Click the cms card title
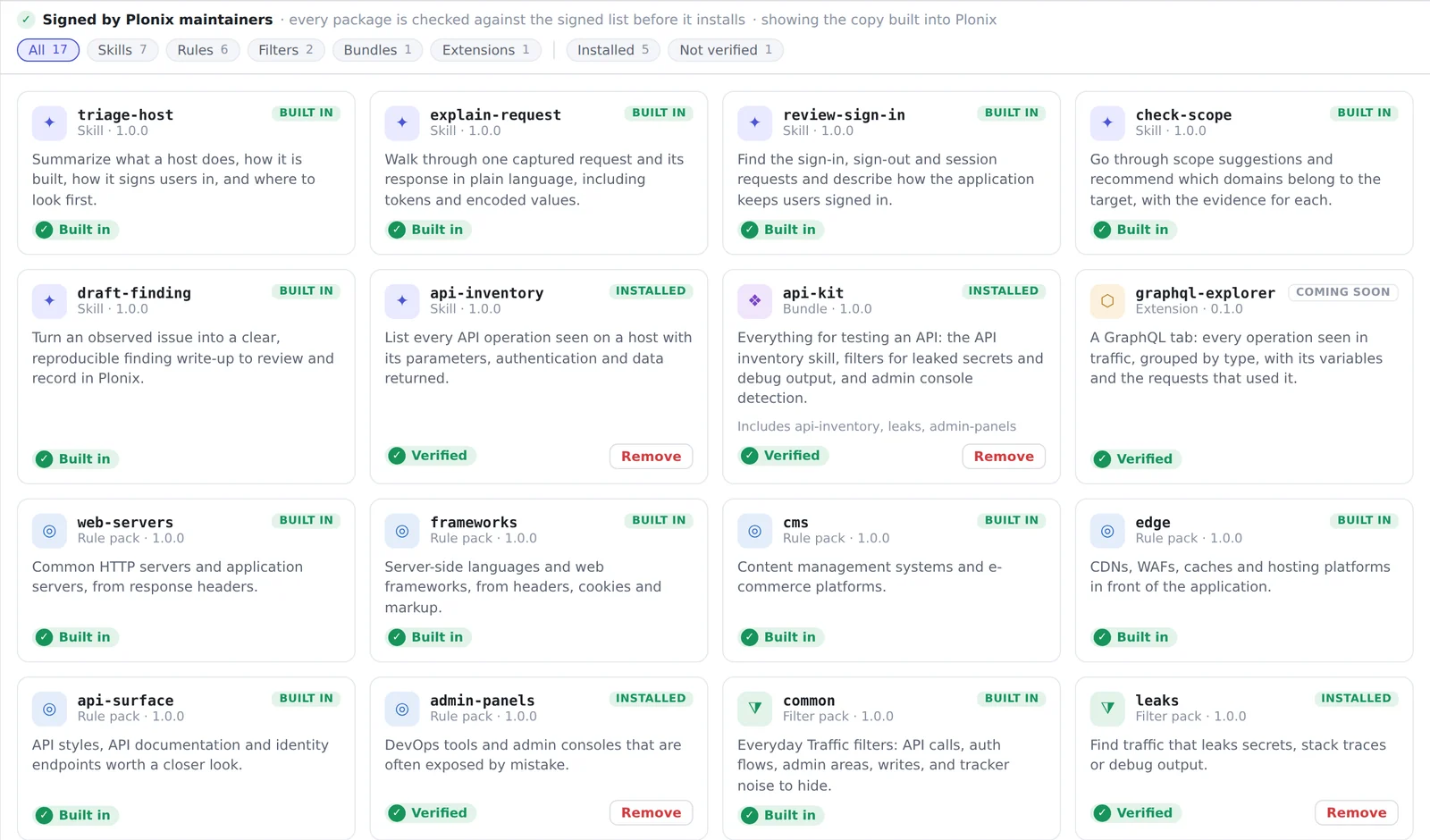Screen dimensions: 1430x840 click(x=795, y=523)
